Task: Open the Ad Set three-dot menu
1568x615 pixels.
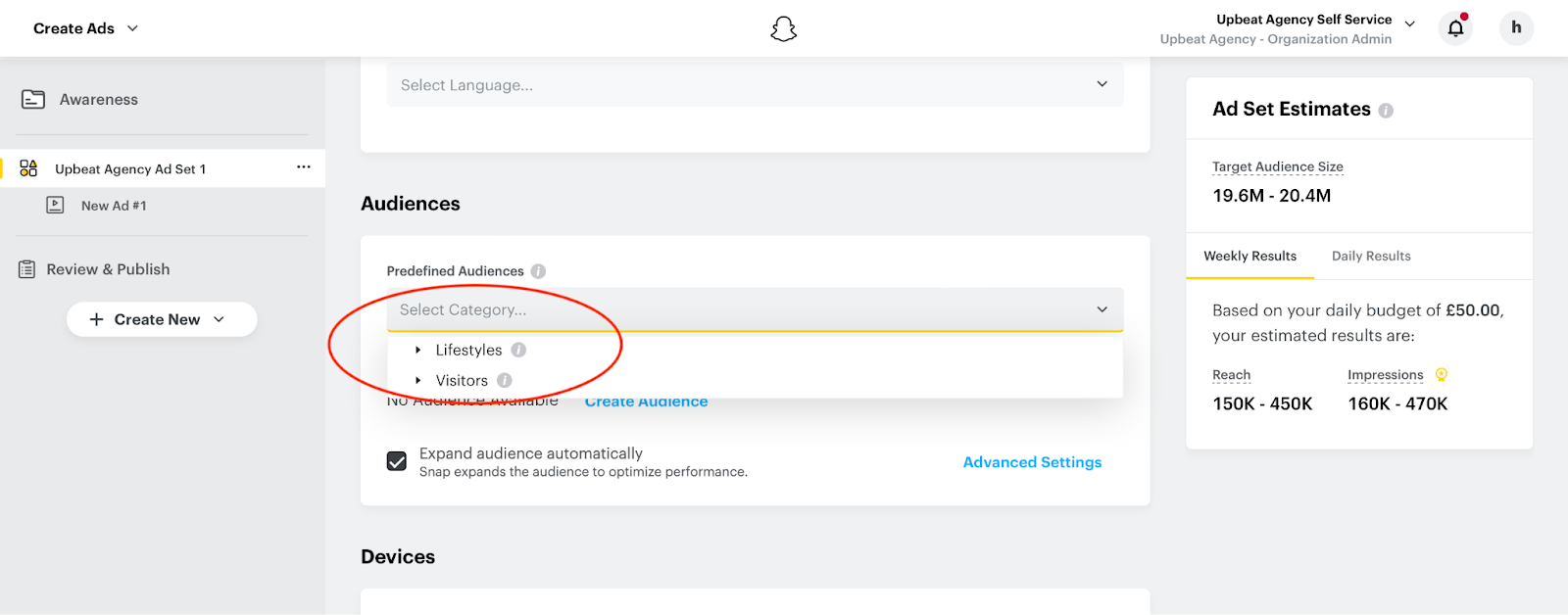Action: (x=304, y=167)
